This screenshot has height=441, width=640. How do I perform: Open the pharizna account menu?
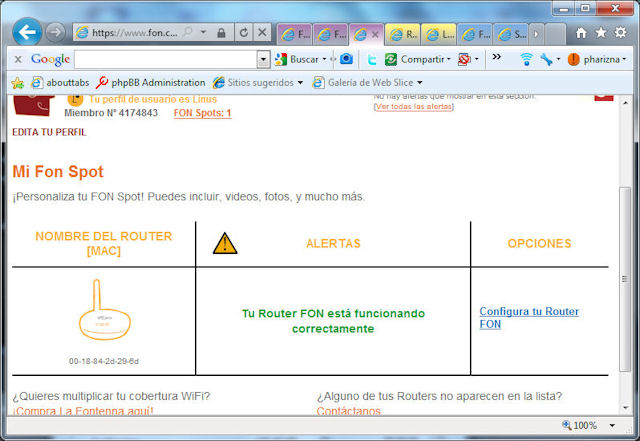(597, 59)
